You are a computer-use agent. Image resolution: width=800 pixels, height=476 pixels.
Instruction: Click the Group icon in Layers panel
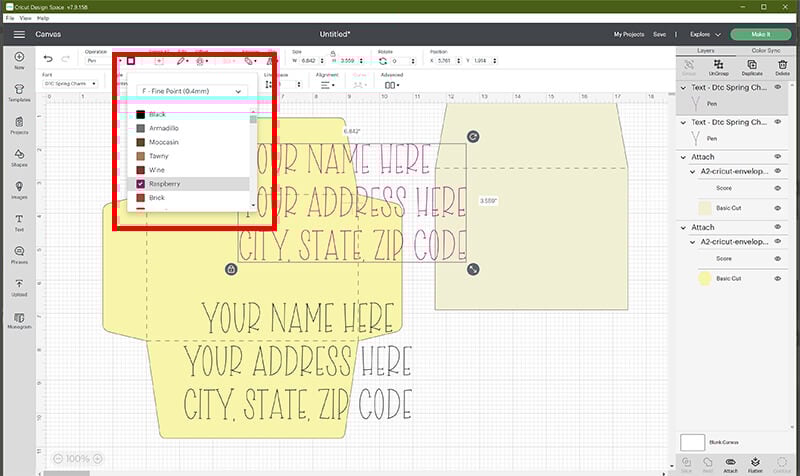coord(689,67)
